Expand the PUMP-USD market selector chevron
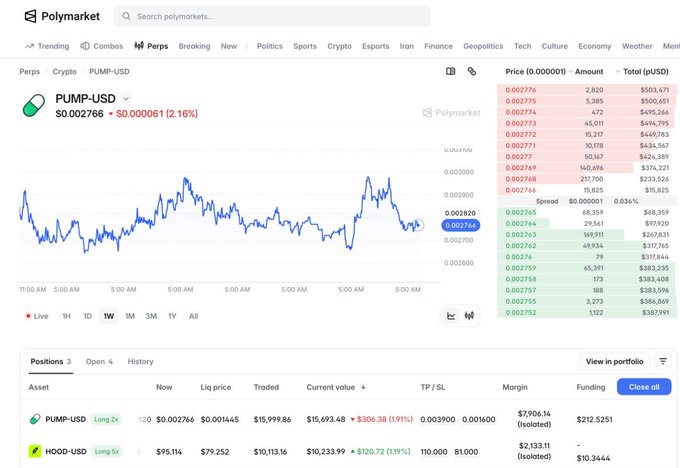This screenshot has height=468, width=680. coord(126,99)
